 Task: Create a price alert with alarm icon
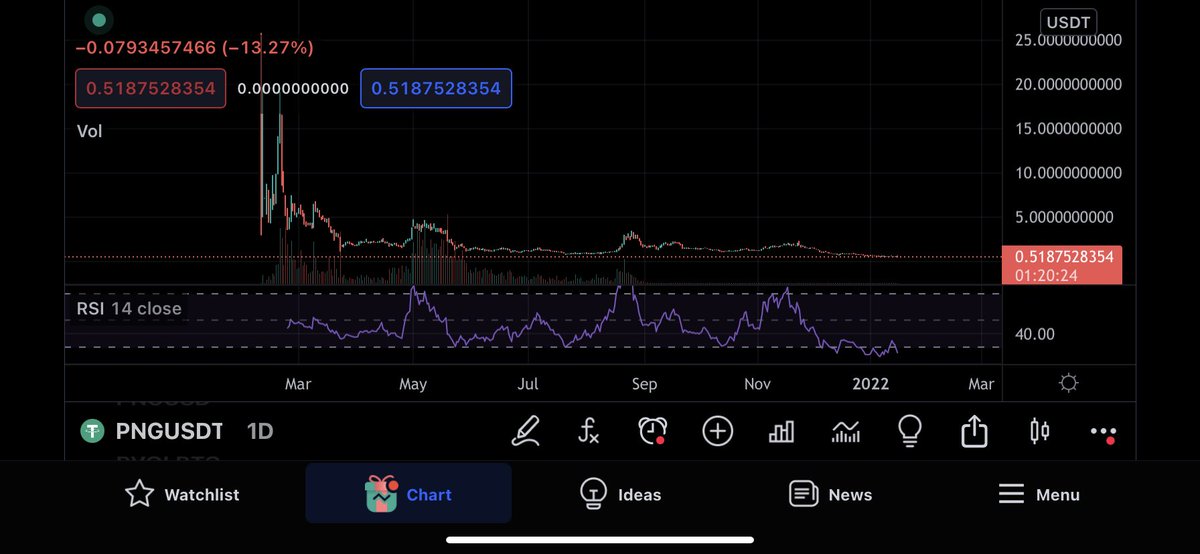pos(653,431)
